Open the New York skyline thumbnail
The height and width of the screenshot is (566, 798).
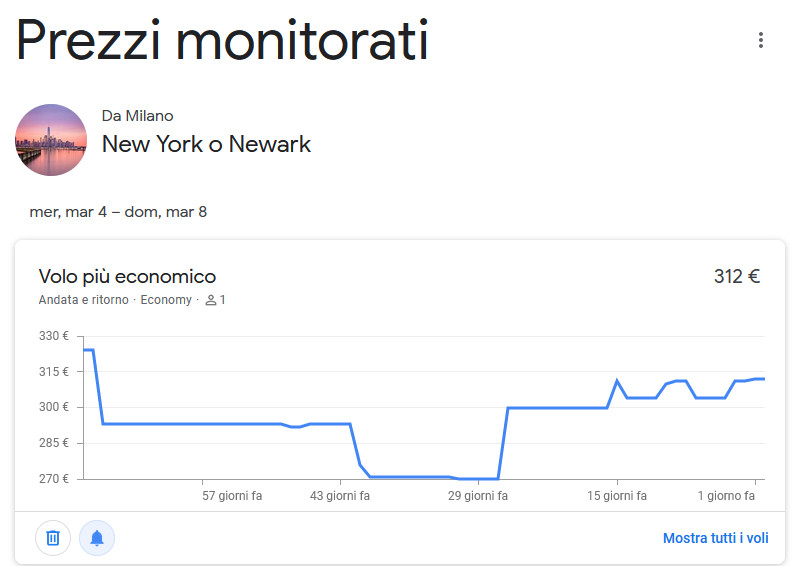[x=51, y=140]
